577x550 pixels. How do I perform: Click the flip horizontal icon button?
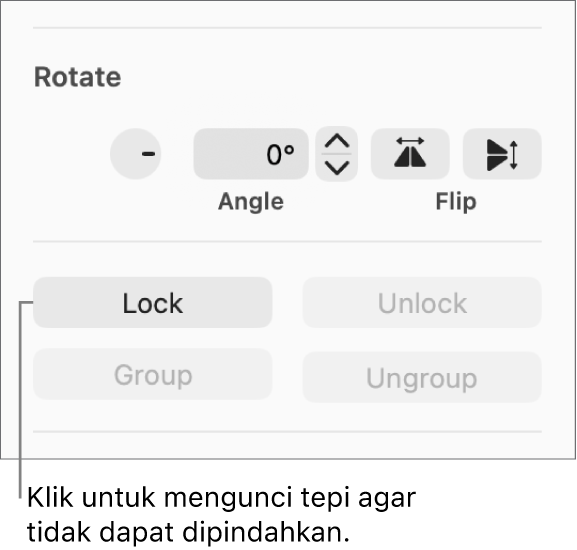410,154
